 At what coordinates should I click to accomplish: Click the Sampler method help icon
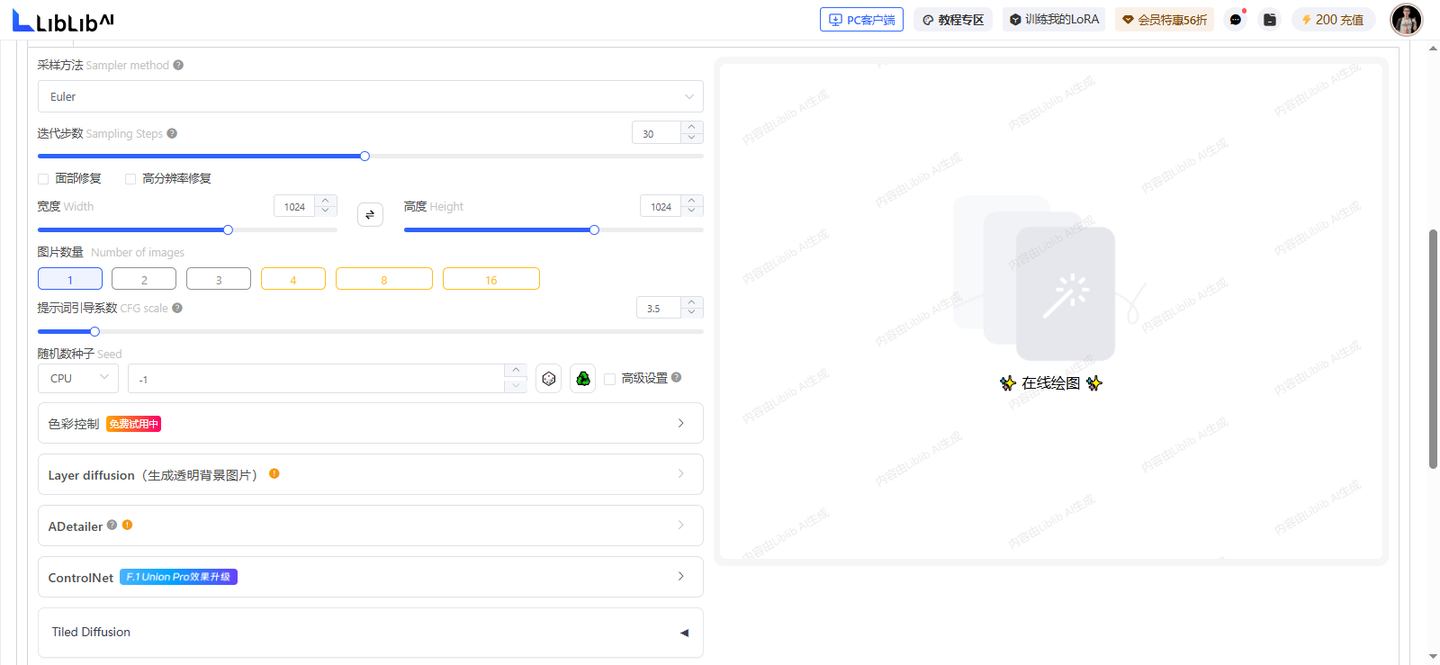pyautogui.click(x=178, y=65)
